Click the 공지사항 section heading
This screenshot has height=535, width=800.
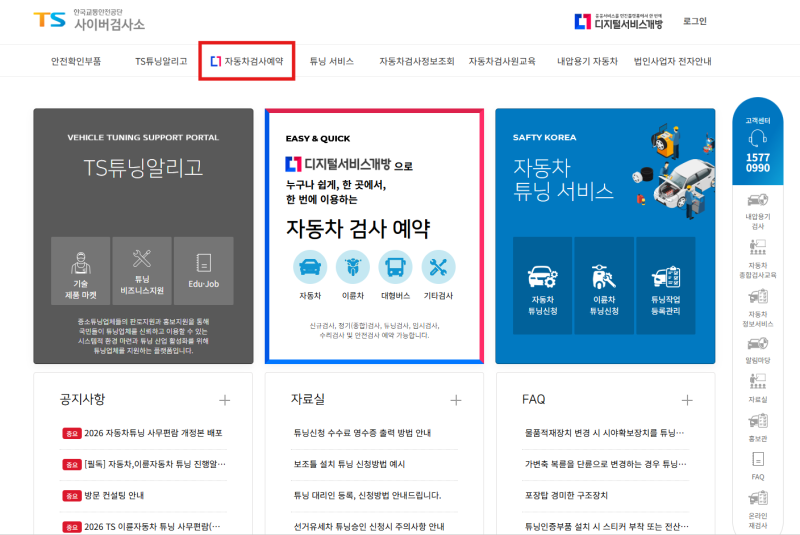[82, 399]
